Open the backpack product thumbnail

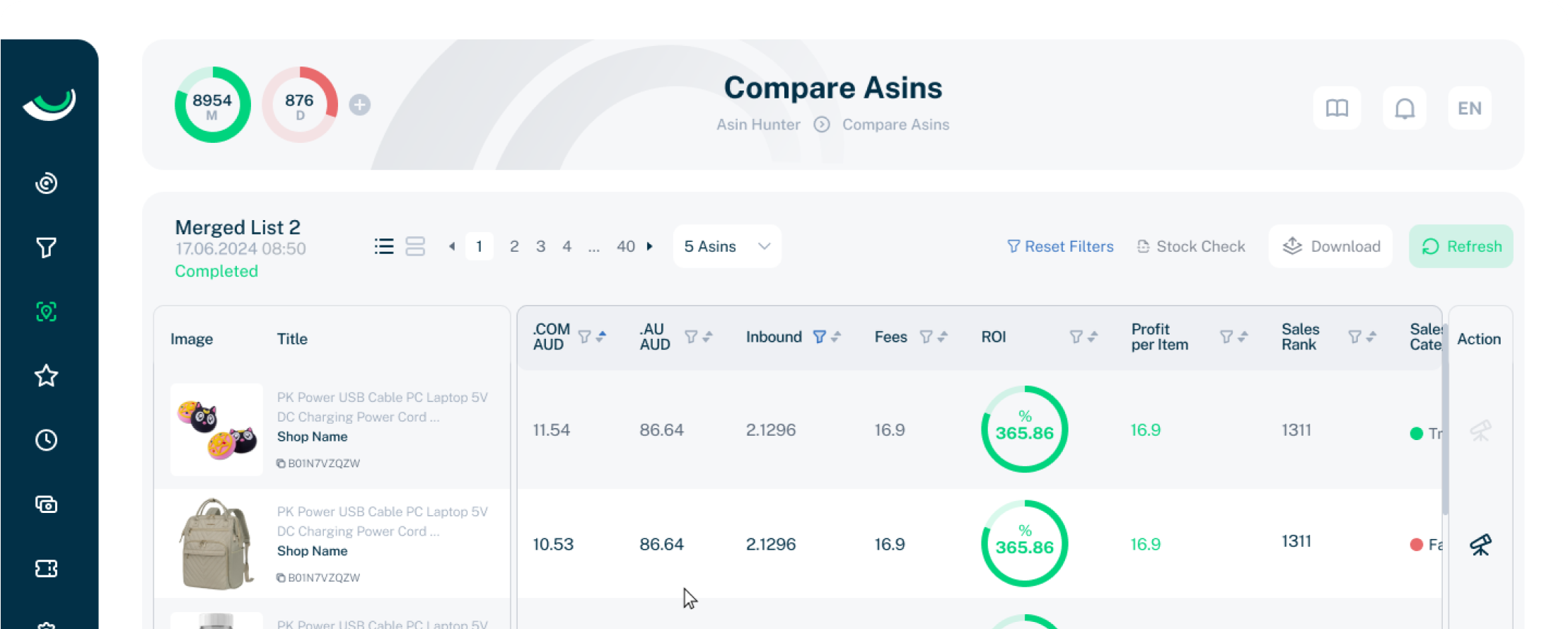click(x=216, y=543)
